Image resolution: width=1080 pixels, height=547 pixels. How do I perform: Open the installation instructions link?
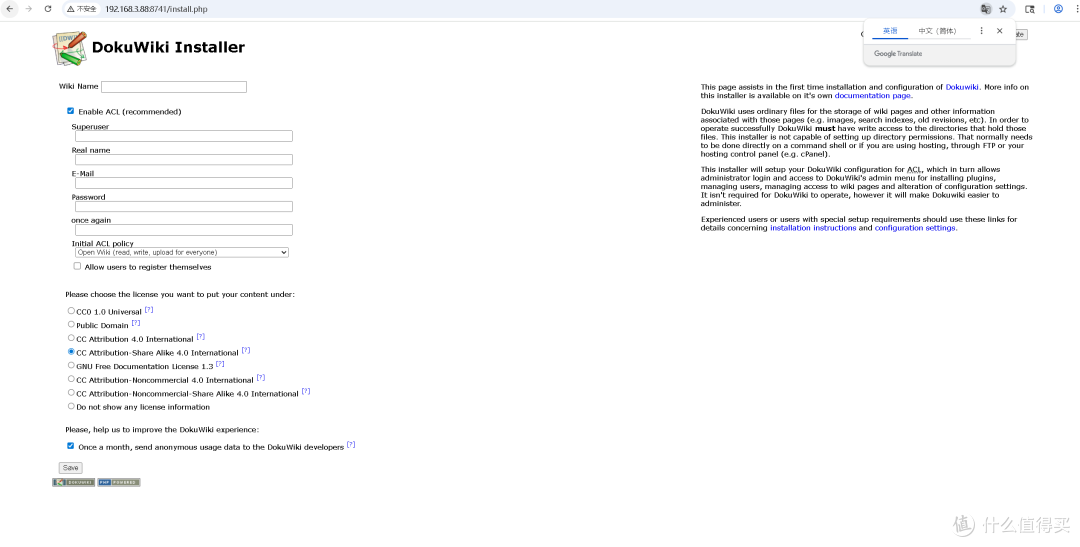tap(813, 228)
